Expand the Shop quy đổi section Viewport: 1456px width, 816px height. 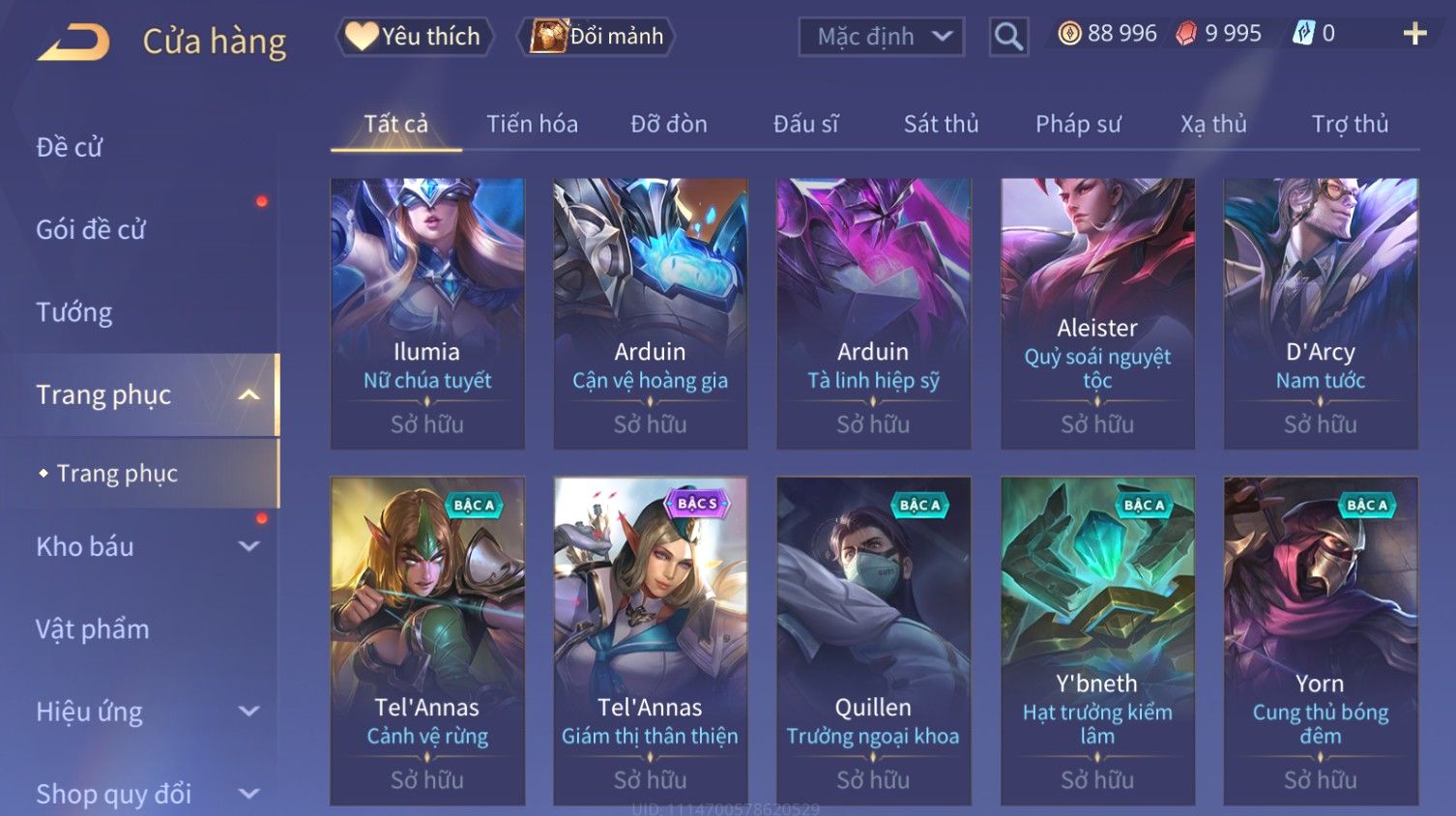click(248, 794)
